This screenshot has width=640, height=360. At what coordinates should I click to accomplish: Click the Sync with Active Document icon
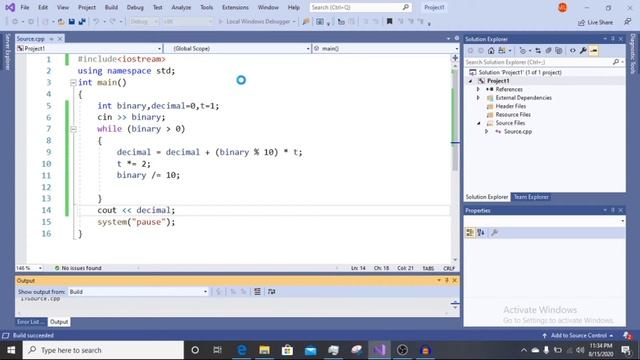click(538, 51)
